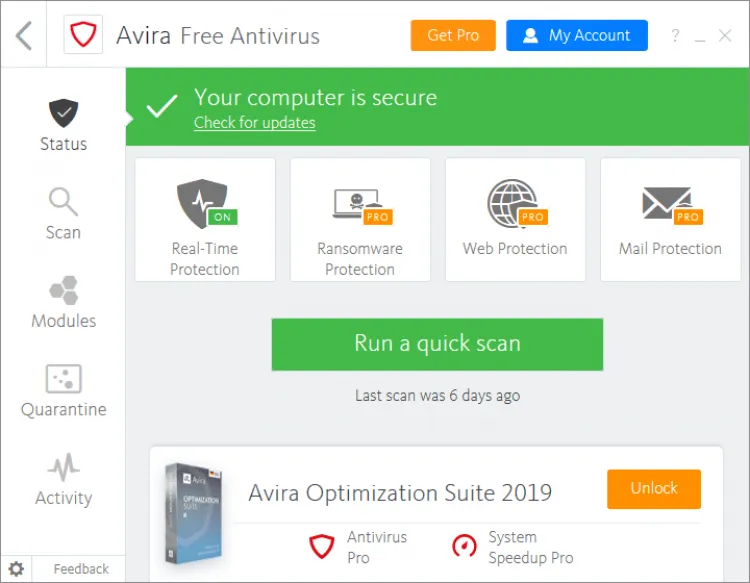Screen dimensions: 750x583
Task: Select the Web Protection PRO tile
Action: [x=515, y=220]
